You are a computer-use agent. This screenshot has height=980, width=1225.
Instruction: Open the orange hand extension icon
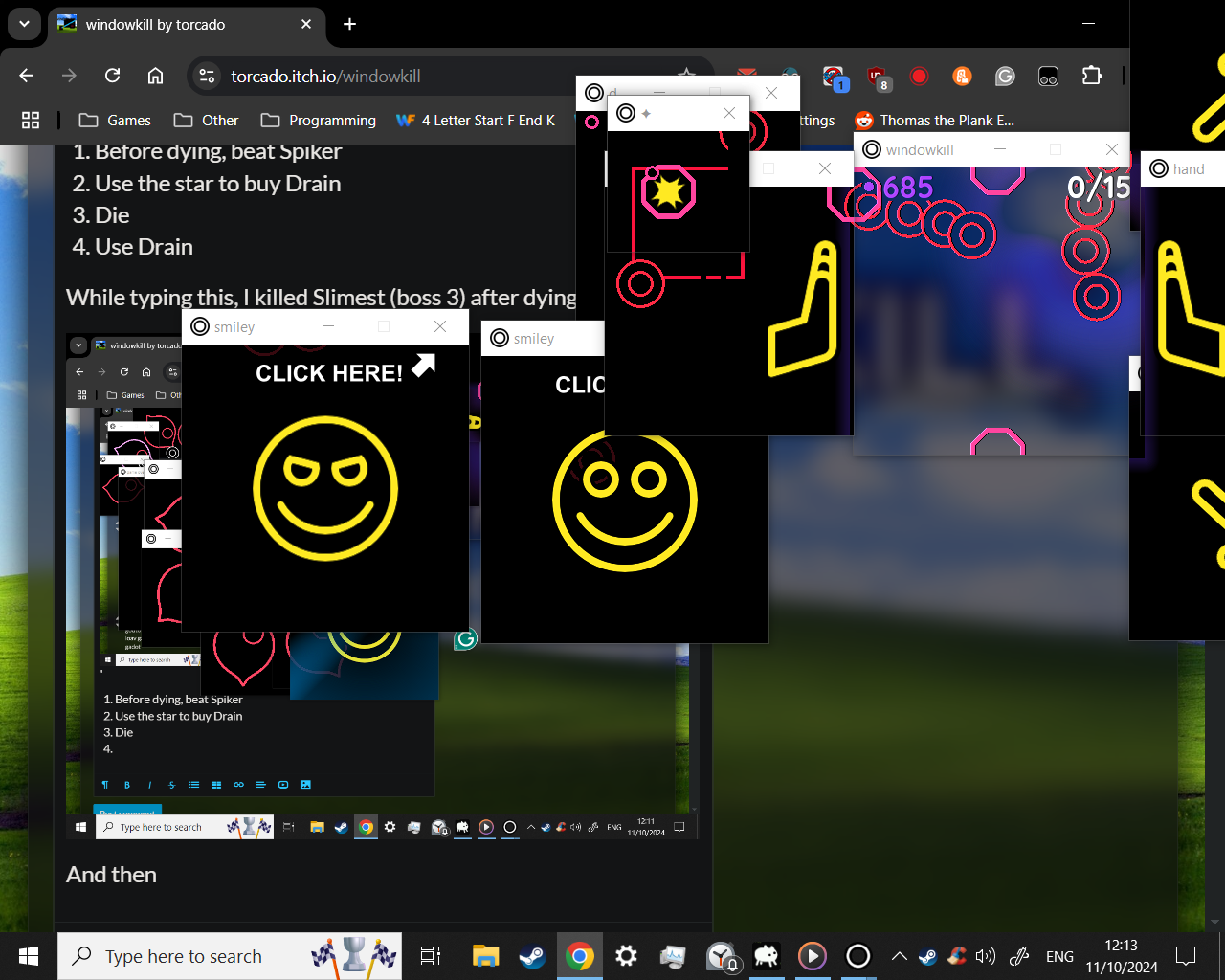[962, 76]
